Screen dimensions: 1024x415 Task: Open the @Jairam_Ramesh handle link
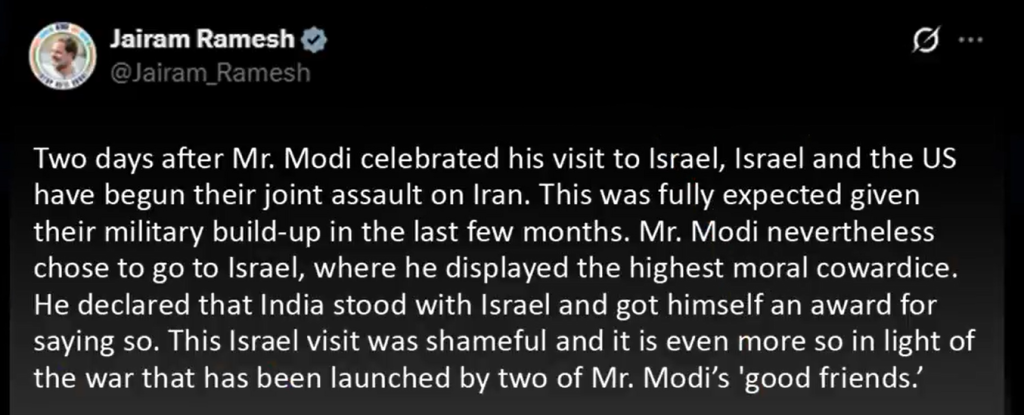[x=196, y=73]
